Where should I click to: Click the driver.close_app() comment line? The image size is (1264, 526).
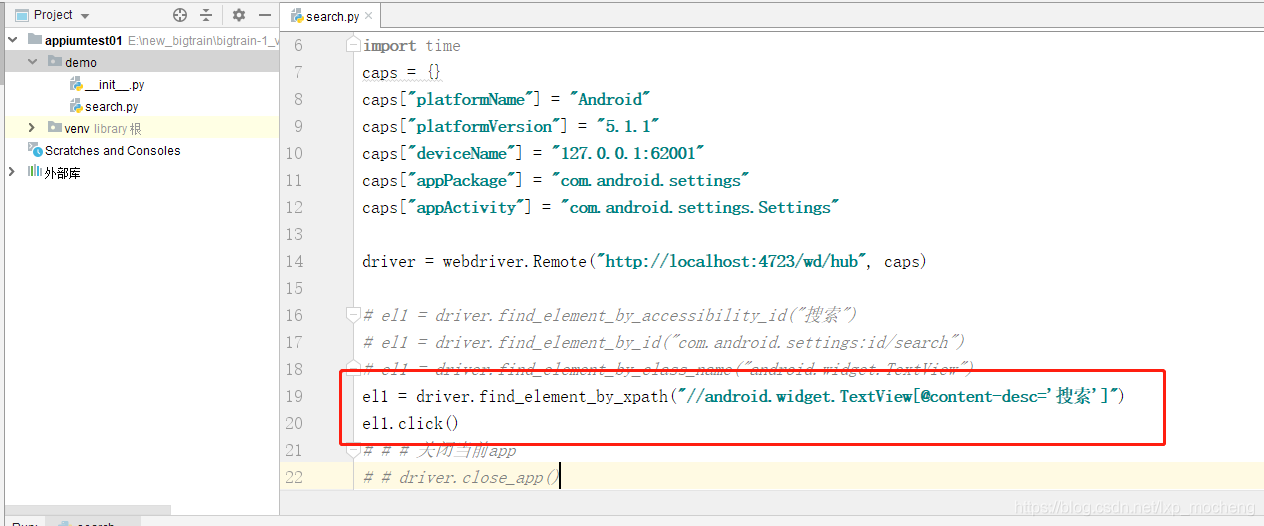coord(460,478)
